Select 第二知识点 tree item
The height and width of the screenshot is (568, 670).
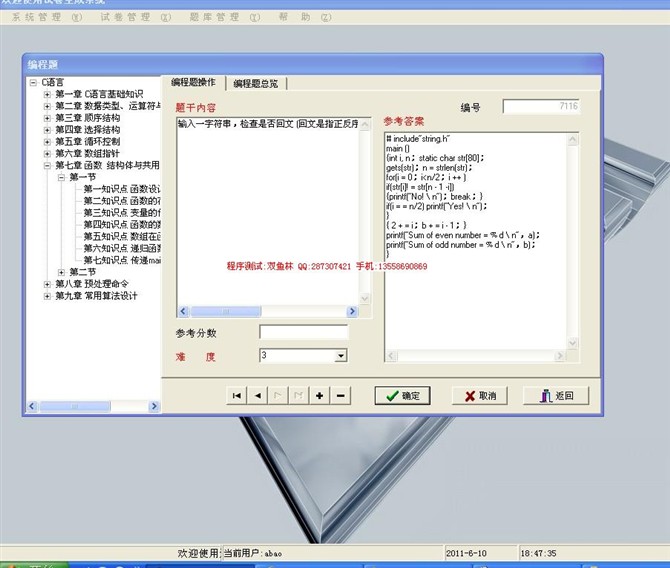[122, 201]
